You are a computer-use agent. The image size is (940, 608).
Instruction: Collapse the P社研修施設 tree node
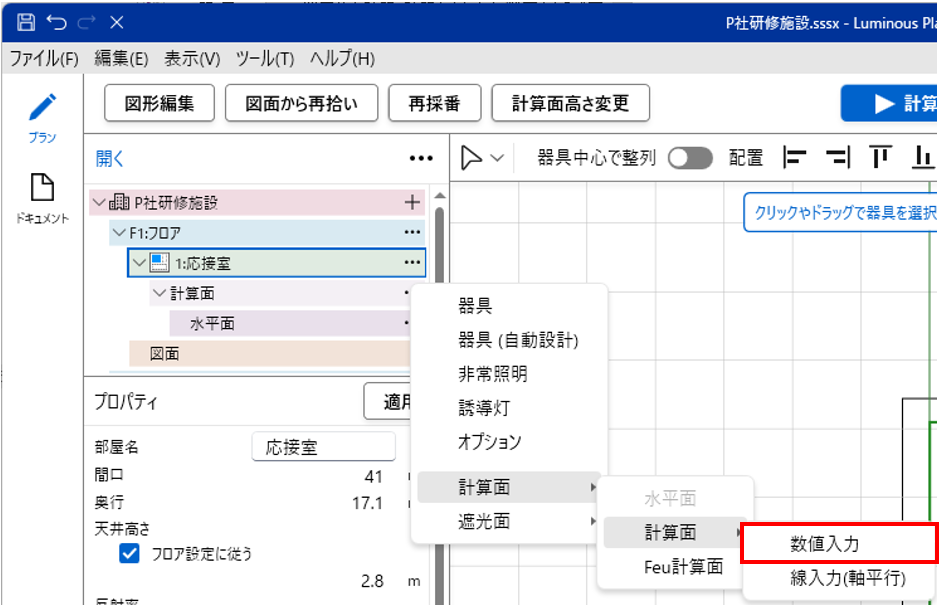click(99, 203)
